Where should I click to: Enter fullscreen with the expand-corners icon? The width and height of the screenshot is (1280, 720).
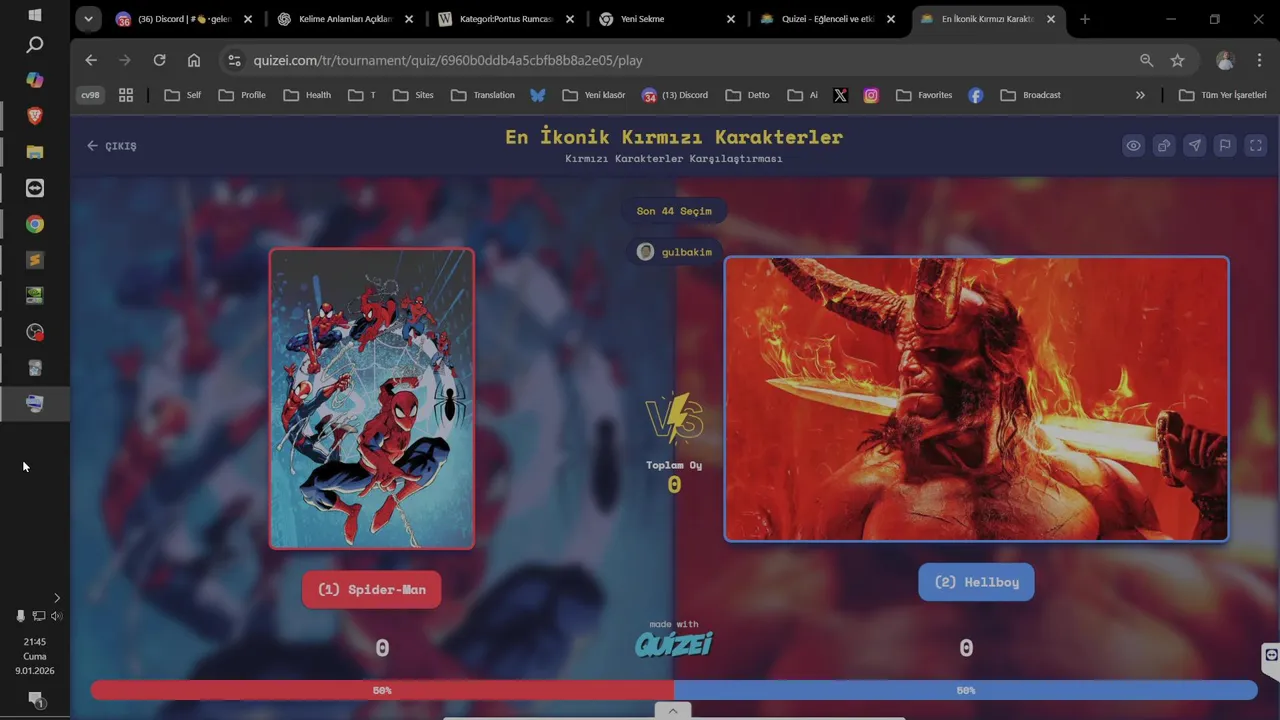(x=1256, y=145)
